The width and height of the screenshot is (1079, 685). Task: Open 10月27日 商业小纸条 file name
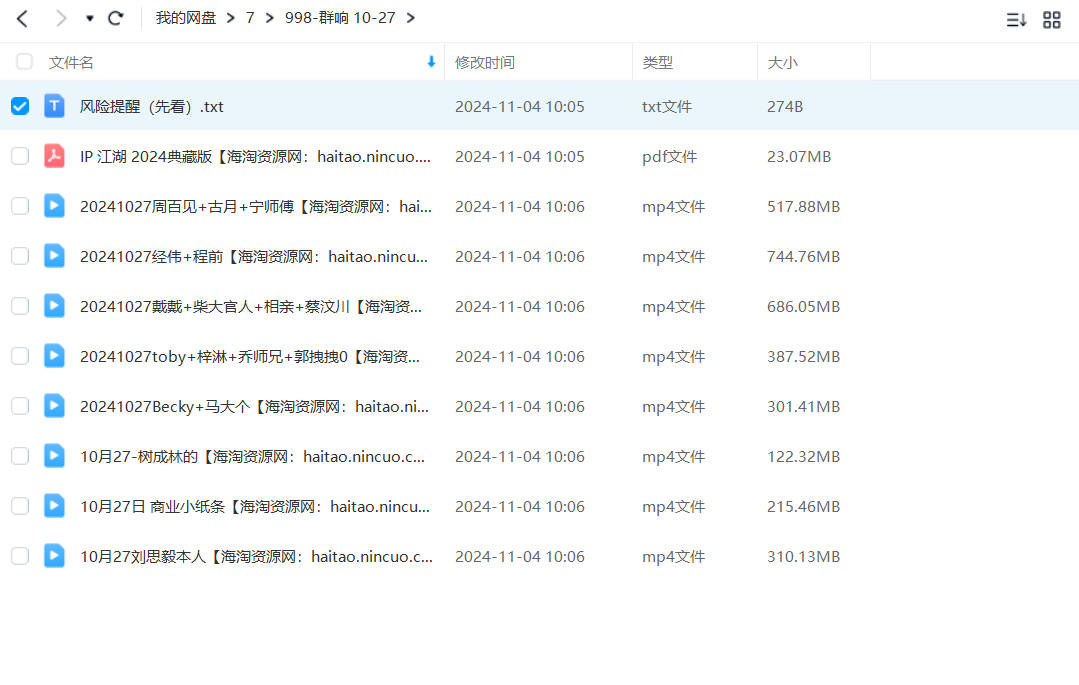click(255, 507)
